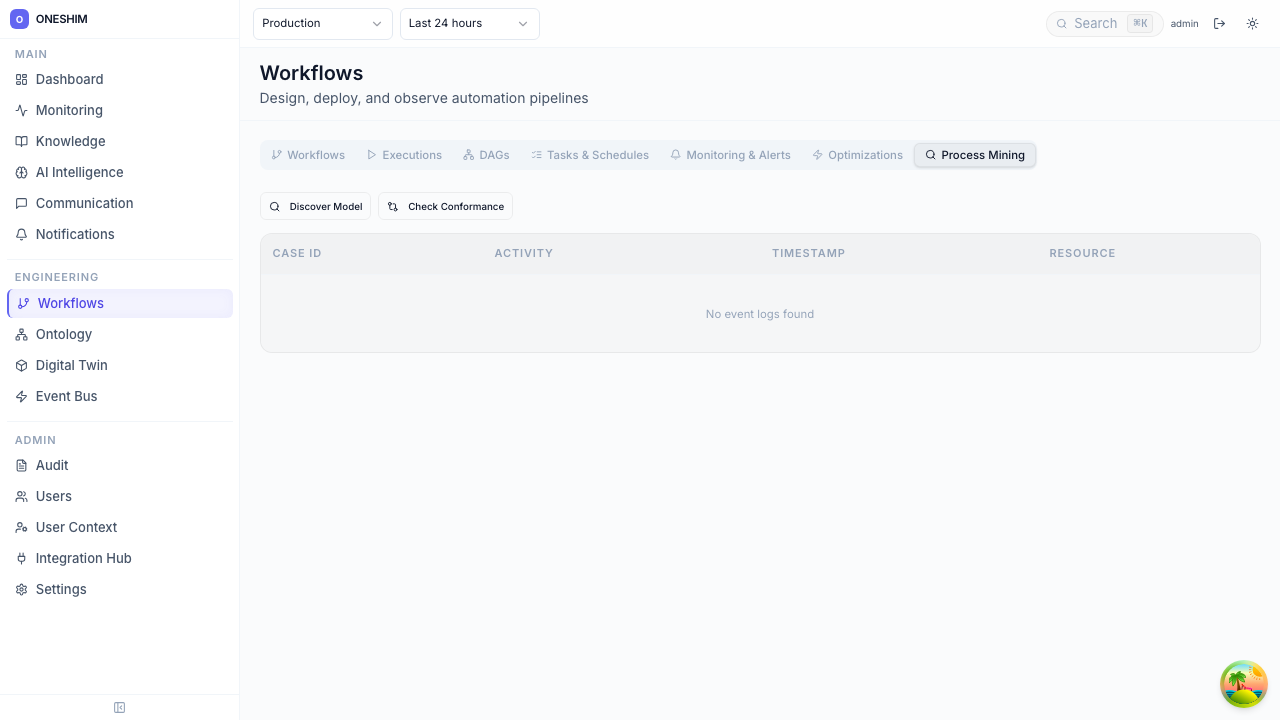1280x720 pixels.
Task: Select Monitoring in the sidebar
Action: click(x=68, y=110)
